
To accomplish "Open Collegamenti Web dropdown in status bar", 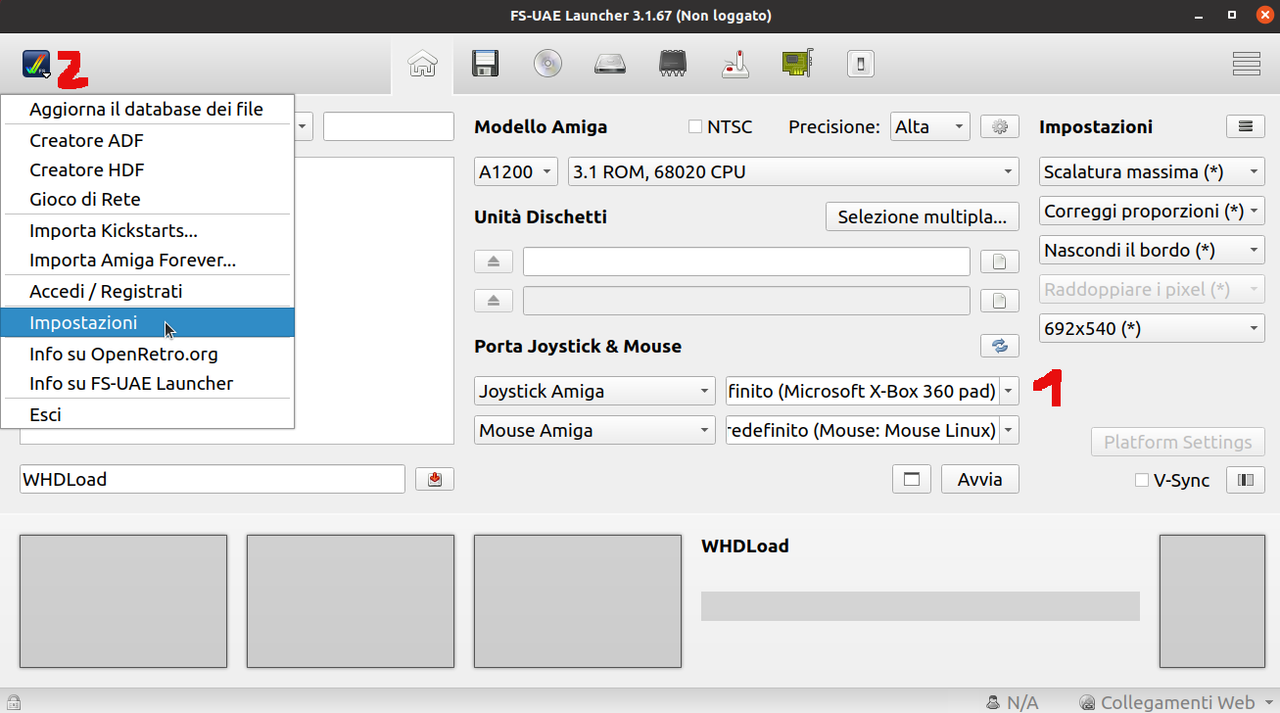I will pos(1176,703).
